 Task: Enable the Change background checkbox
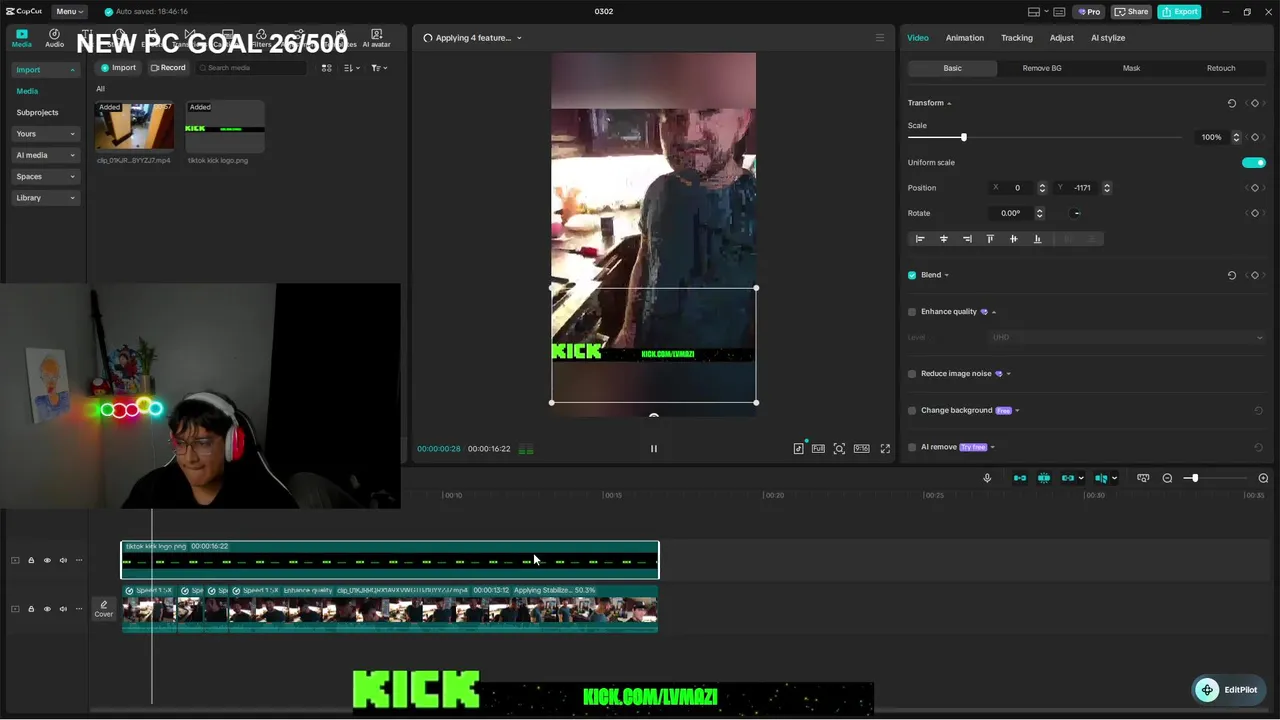(x=912, y=410)
